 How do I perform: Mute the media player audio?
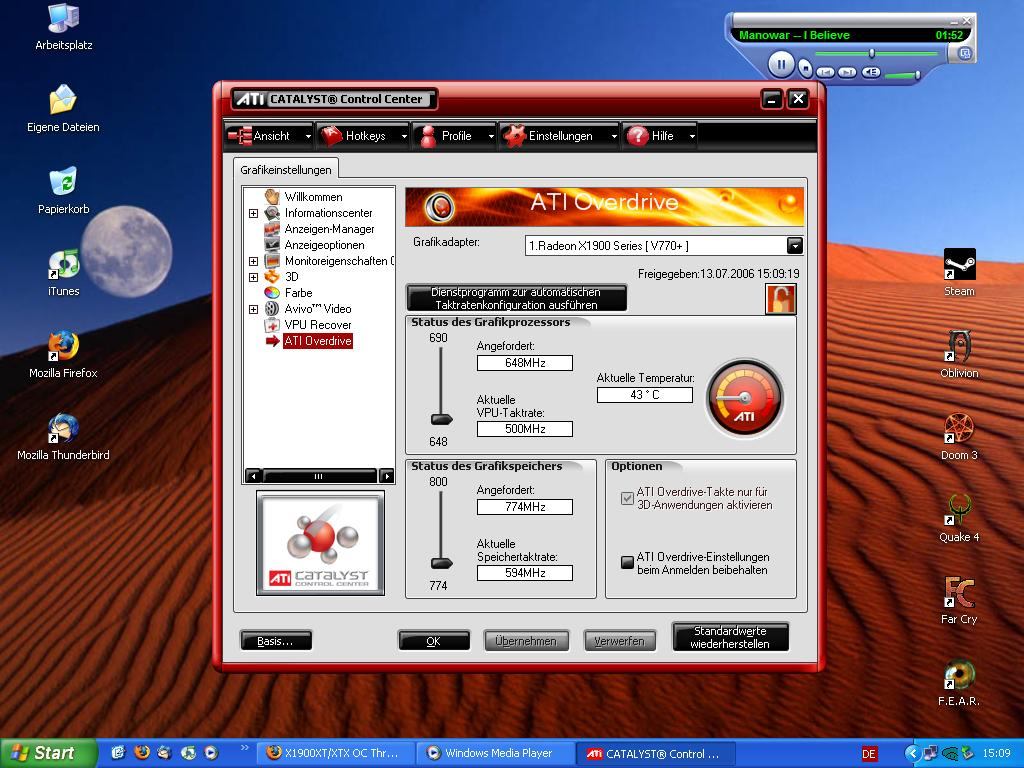[871, 72]
